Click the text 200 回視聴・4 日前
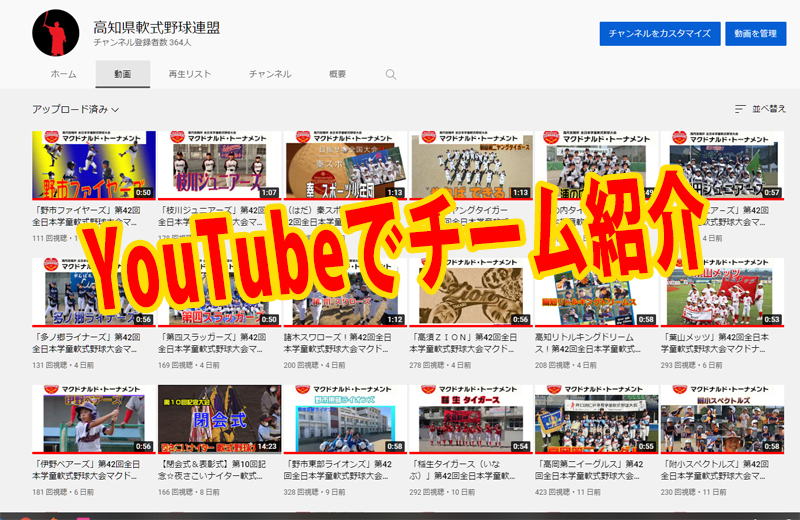The image size is (800, 520). click(314, 365)
